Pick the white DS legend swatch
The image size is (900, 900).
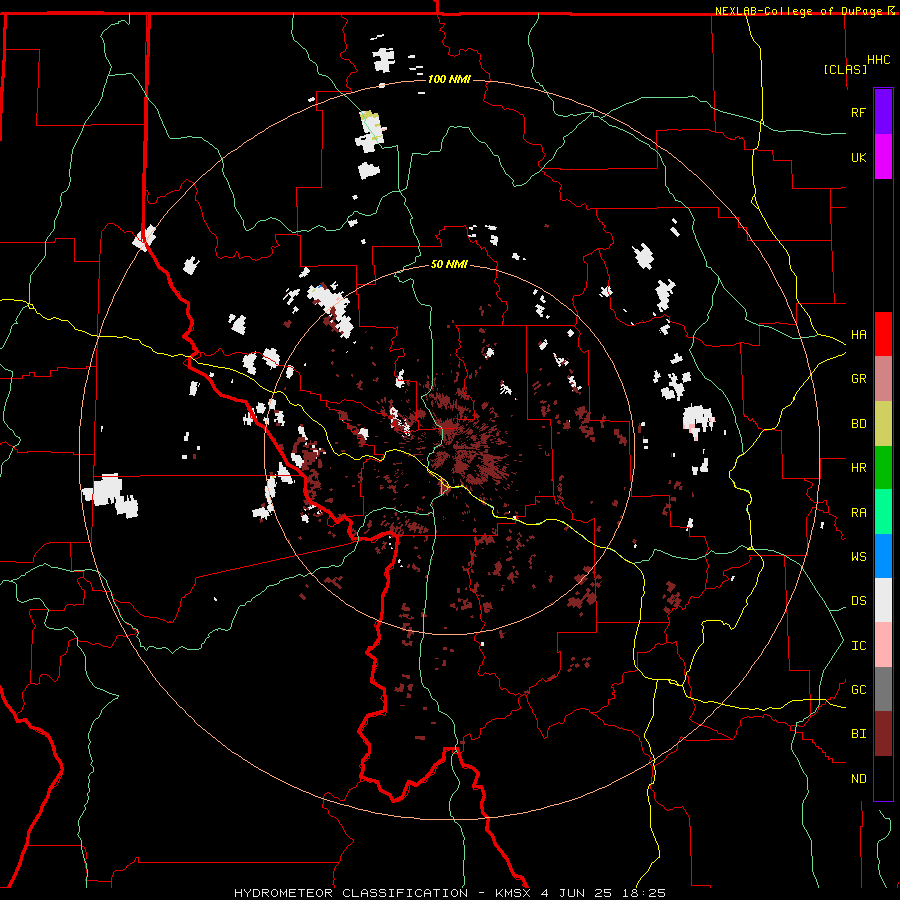coord(883,600)
